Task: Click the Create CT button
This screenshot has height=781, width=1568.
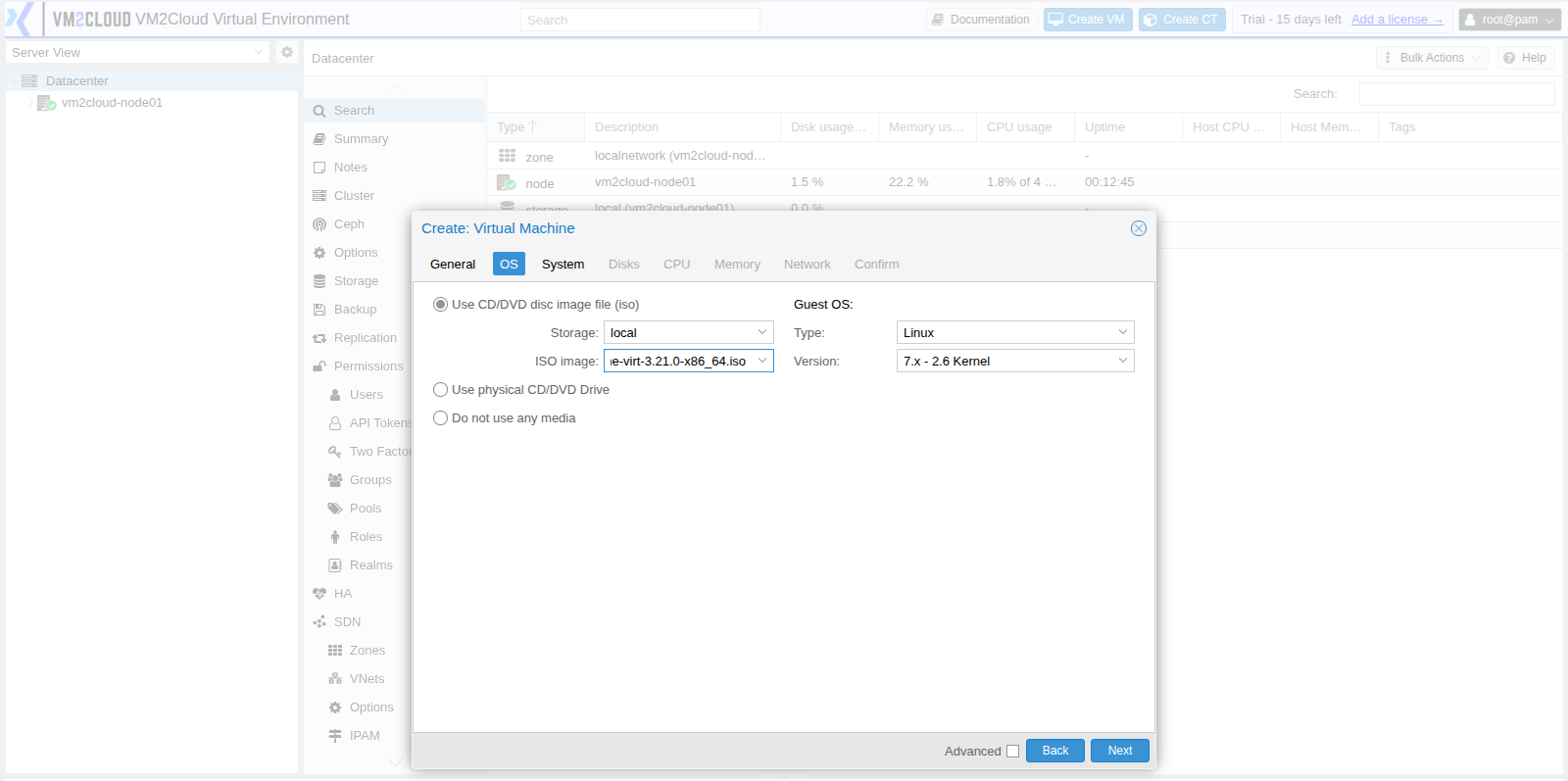Action: [x=1182, y=20]
